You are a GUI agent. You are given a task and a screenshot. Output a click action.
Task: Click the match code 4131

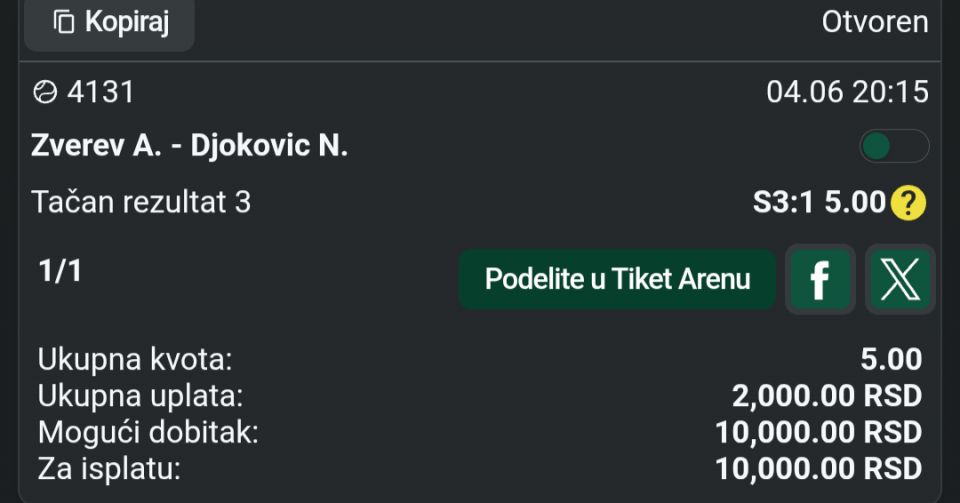(x=100, y=92)
